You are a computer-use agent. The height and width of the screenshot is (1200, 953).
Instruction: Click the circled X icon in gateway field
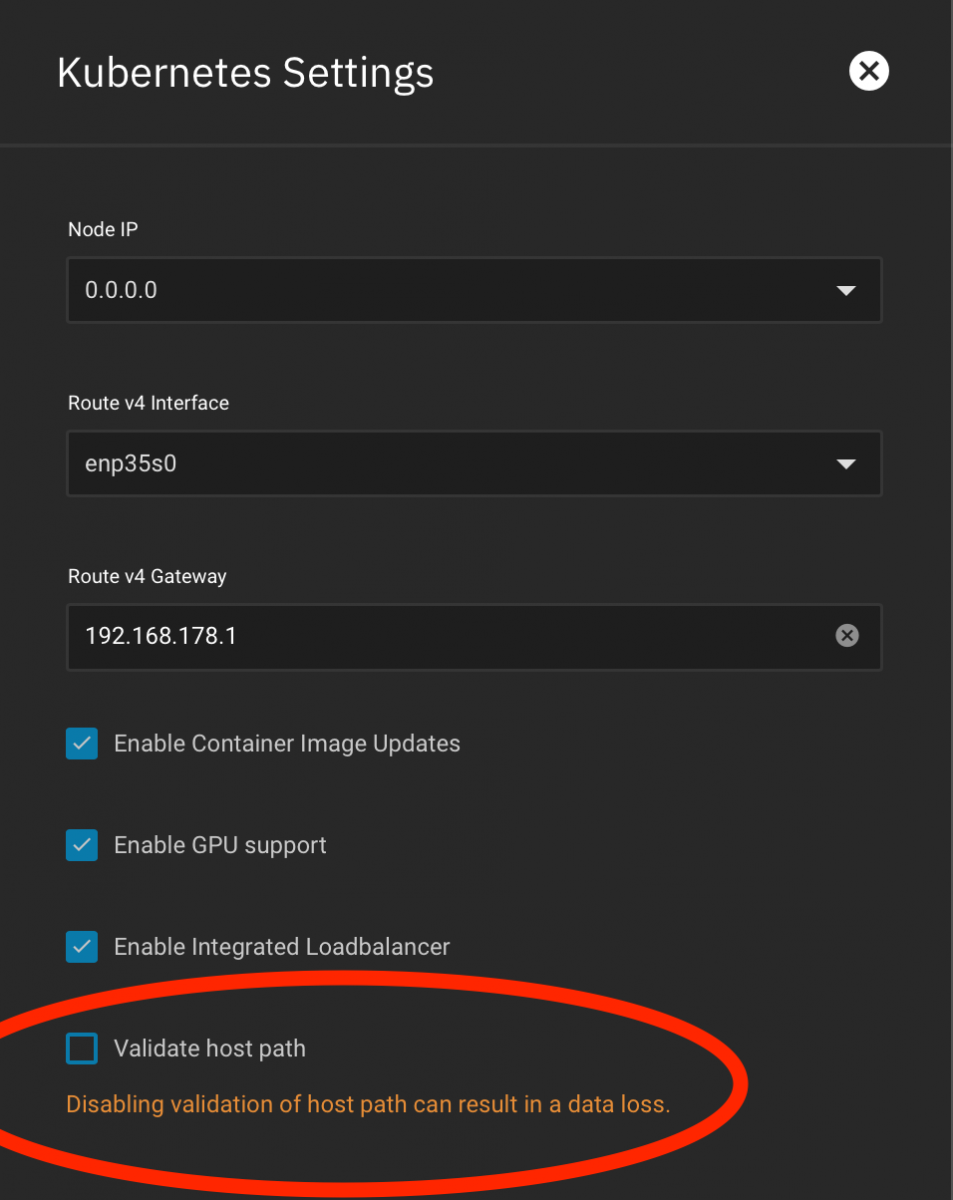tap(847, 636)
